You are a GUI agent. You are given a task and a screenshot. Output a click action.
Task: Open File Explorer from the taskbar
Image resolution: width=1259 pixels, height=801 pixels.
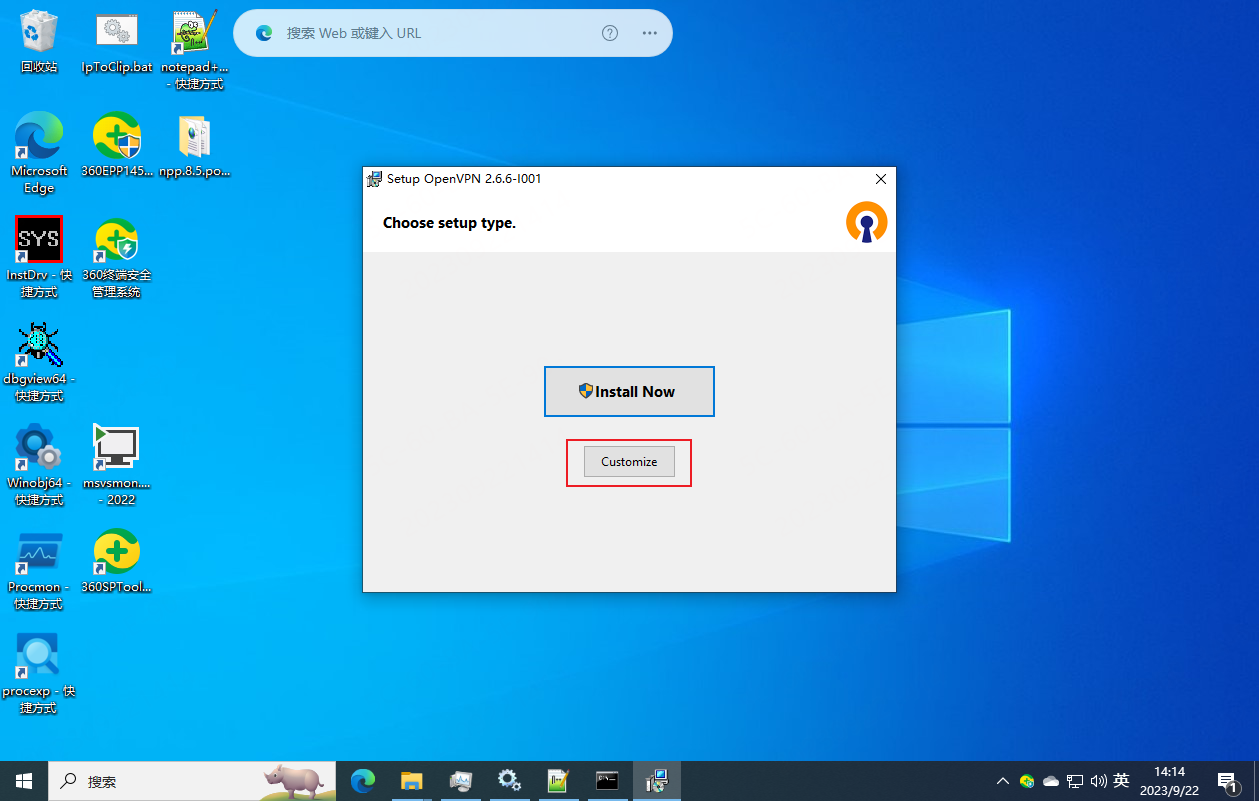[411, 781]
